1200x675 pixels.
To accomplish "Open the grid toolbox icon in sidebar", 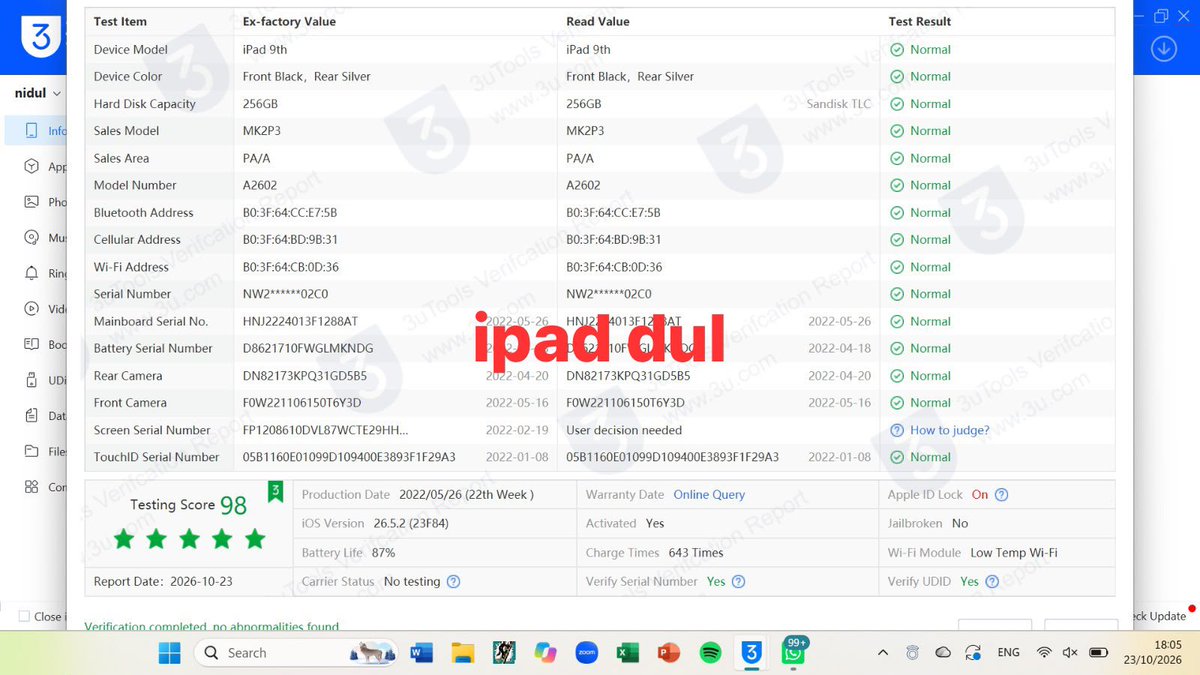I will pos(31,487).
